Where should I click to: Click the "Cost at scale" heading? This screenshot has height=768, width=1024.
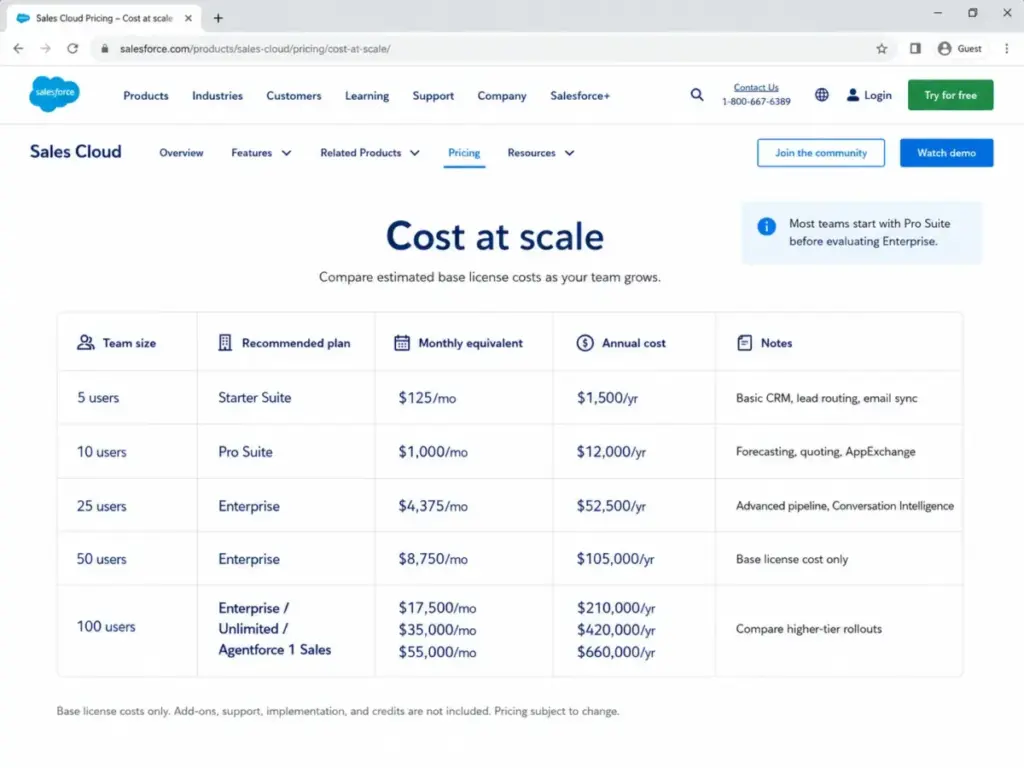[494, 236]
